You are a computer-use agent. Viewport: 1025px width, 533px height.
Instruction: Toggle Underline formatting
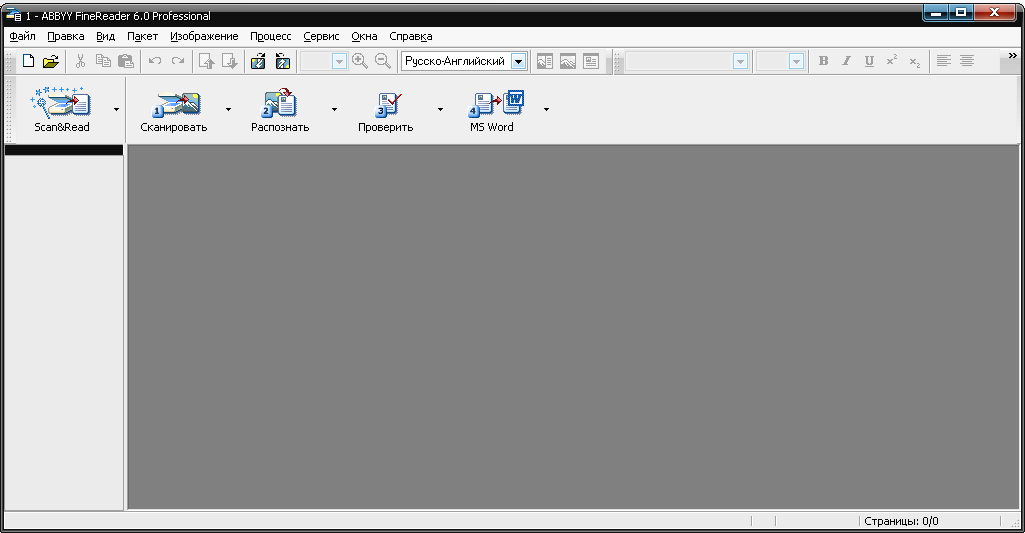[x=869, y=61]
